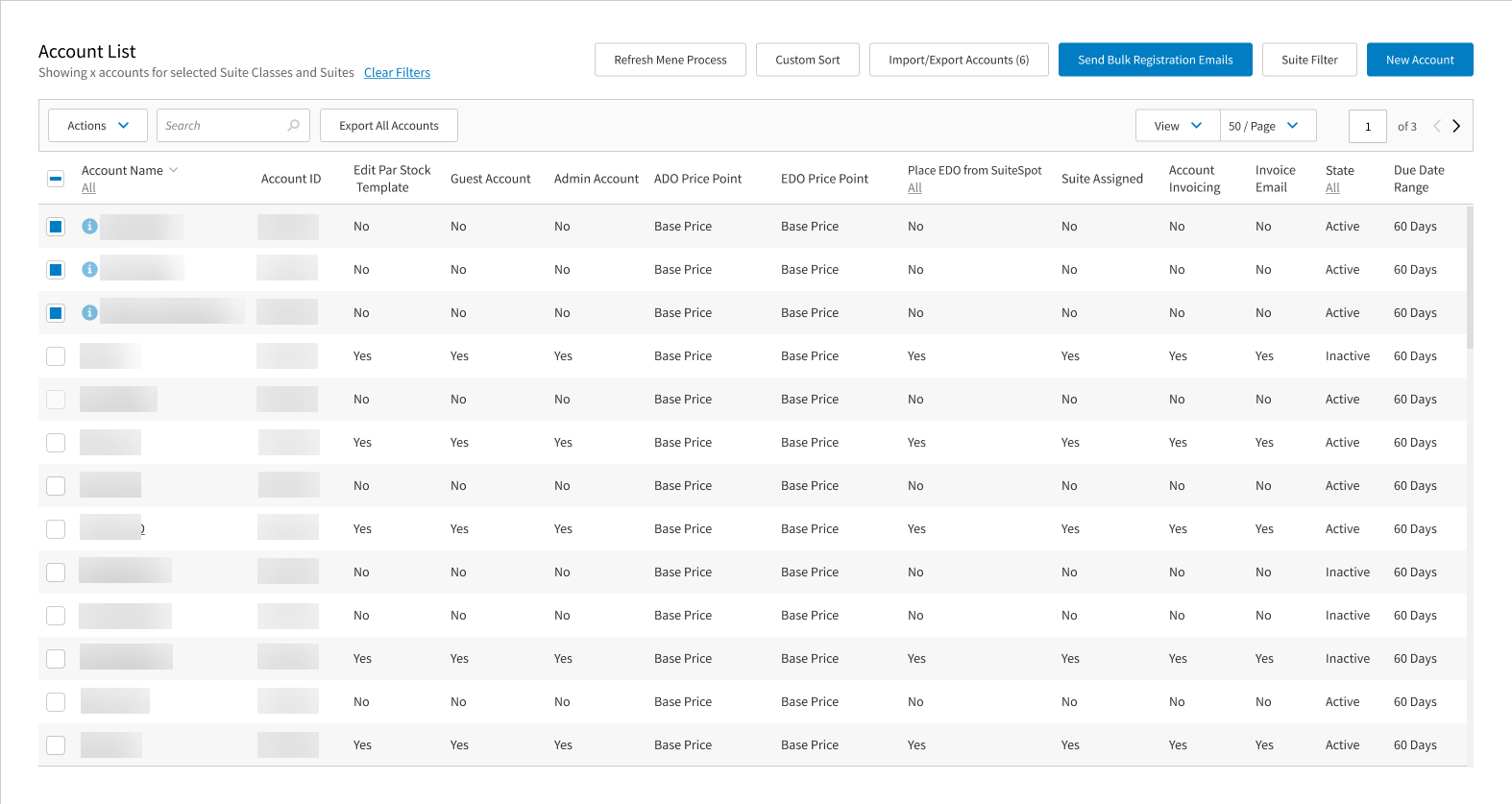Click Send Bulk Registration Emails

click(1156, 60)
